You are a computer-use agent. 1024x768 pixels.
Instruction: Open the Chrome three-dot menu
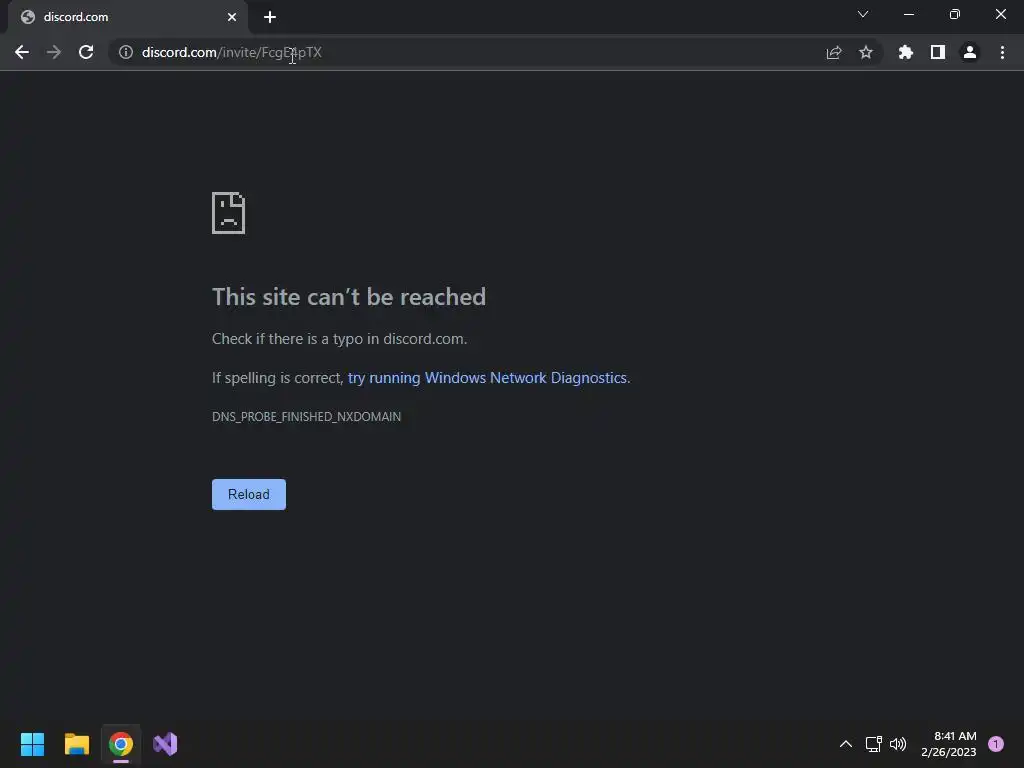[x=1002, y=52]
